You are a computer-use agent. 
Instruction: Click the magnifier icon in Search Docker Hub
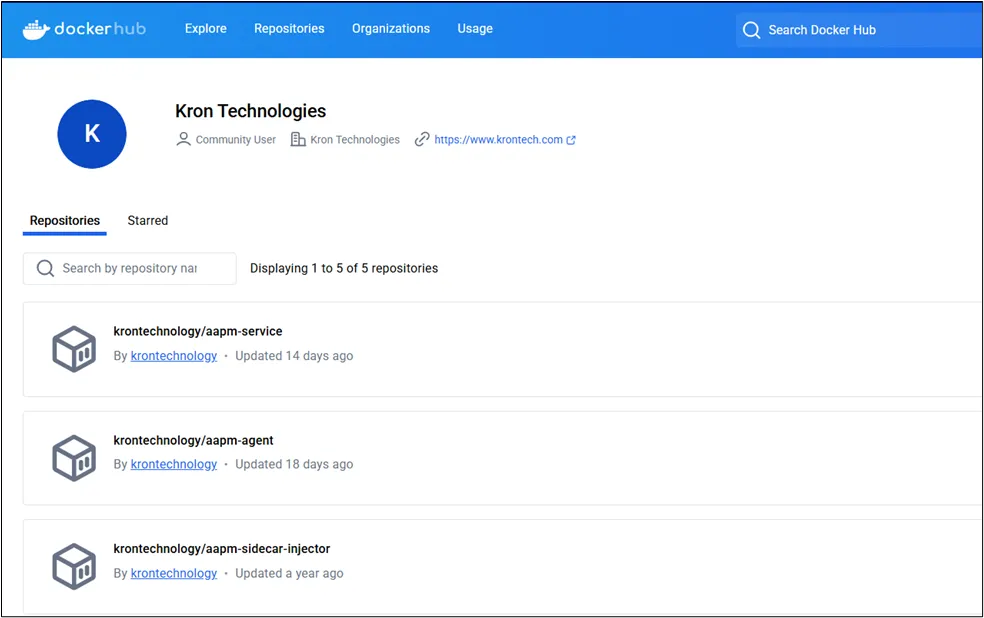tap(751, 30)
